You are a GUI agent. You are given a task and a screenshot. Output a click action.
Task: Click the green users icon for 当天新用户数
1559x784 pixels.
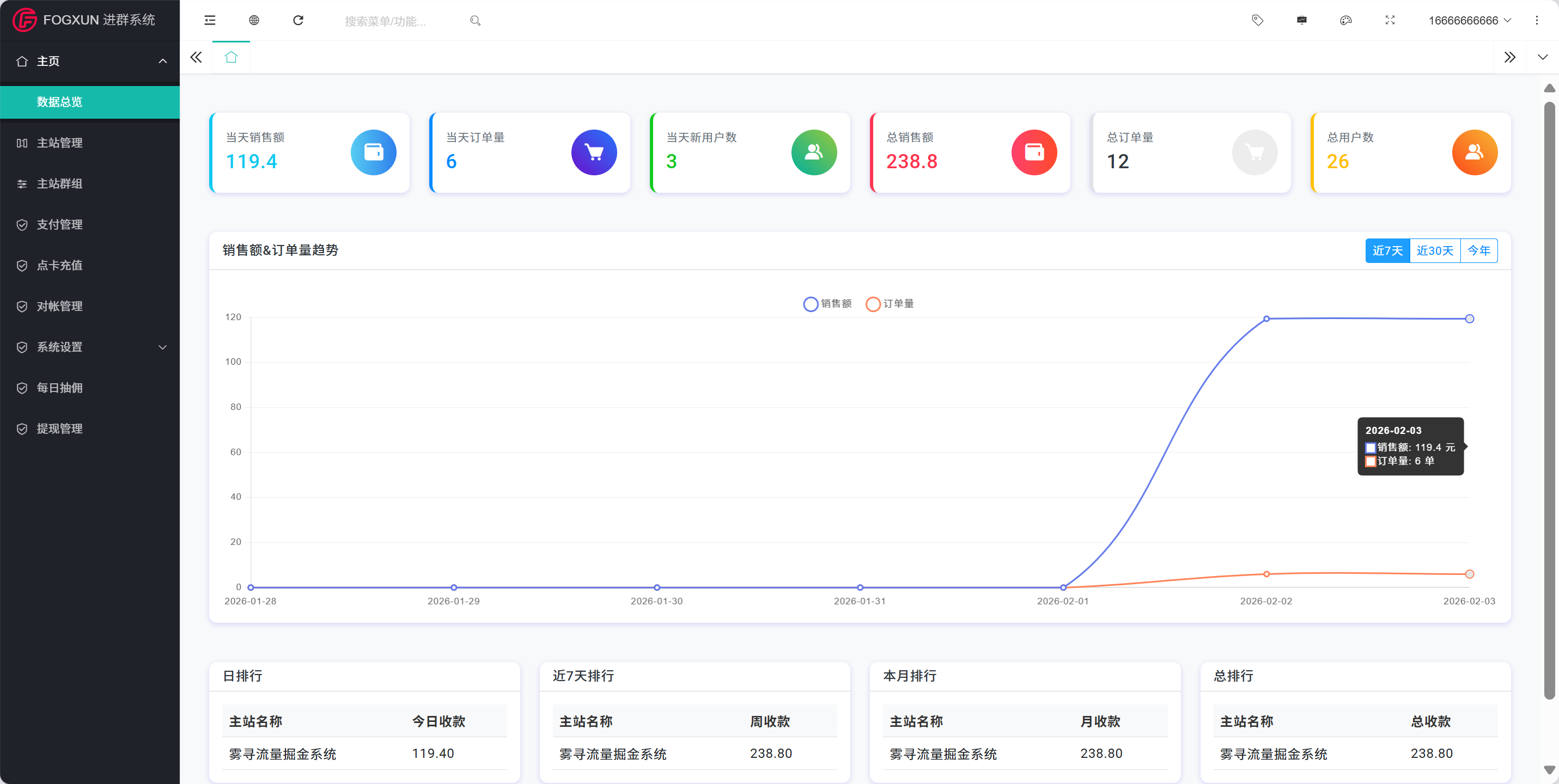pos(814,152)
